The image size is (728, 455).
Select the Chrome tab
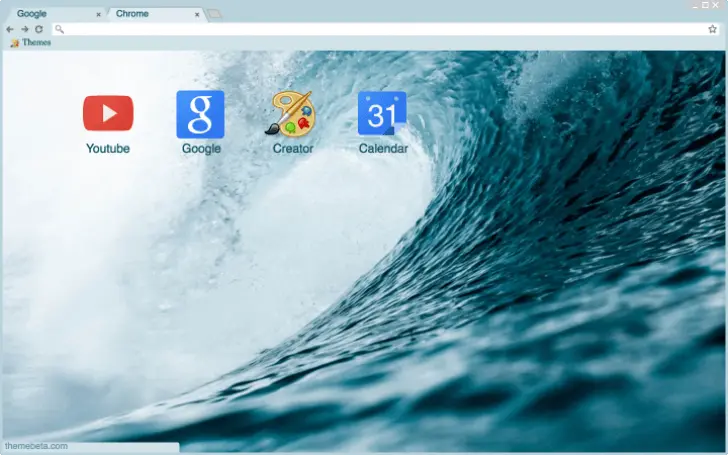pyautogui.click(x=145, y=14)
